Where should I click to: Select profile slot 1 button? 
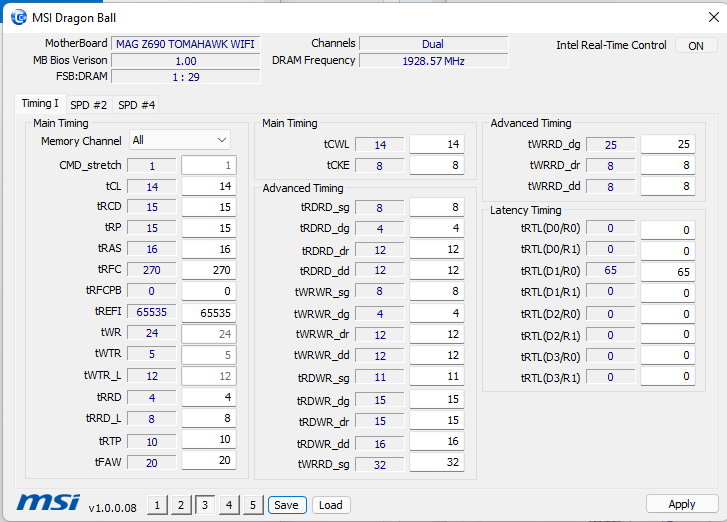(157, 505)
